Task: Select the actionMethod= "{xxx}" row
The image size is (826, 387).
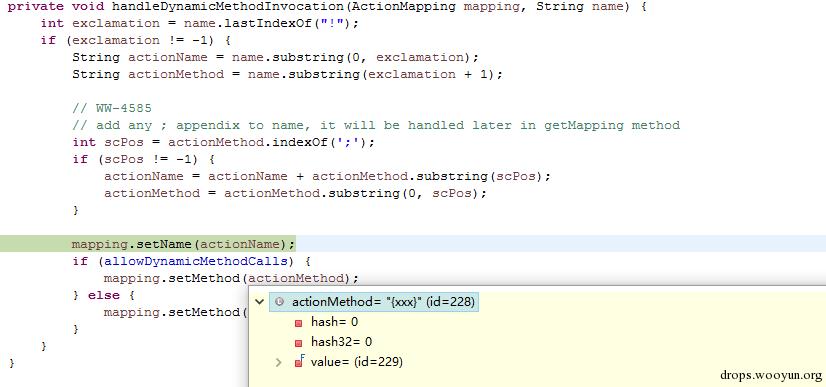Action: pyautogui.click(x=374, y=302)
